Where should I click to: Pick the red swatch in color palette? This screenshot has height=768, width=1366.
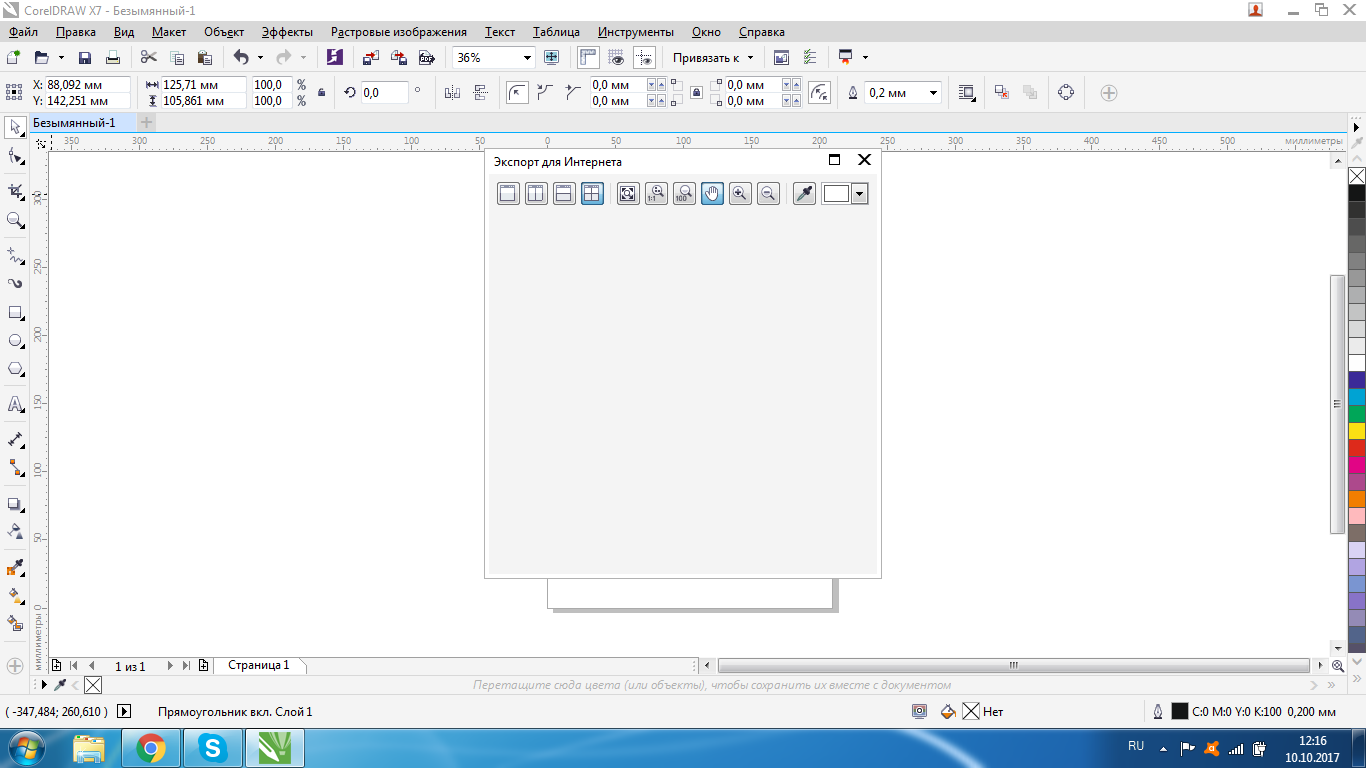pos(1357,448)
